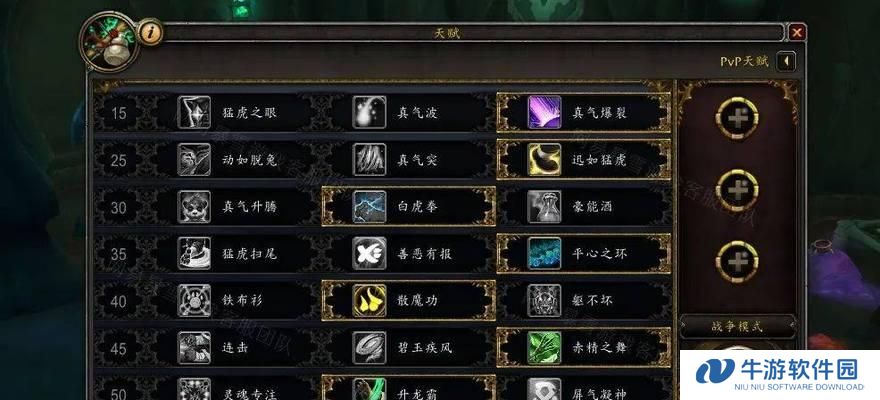
Task: Collapse the PvP天赋 panel arrow
Action: coord(786,61)
